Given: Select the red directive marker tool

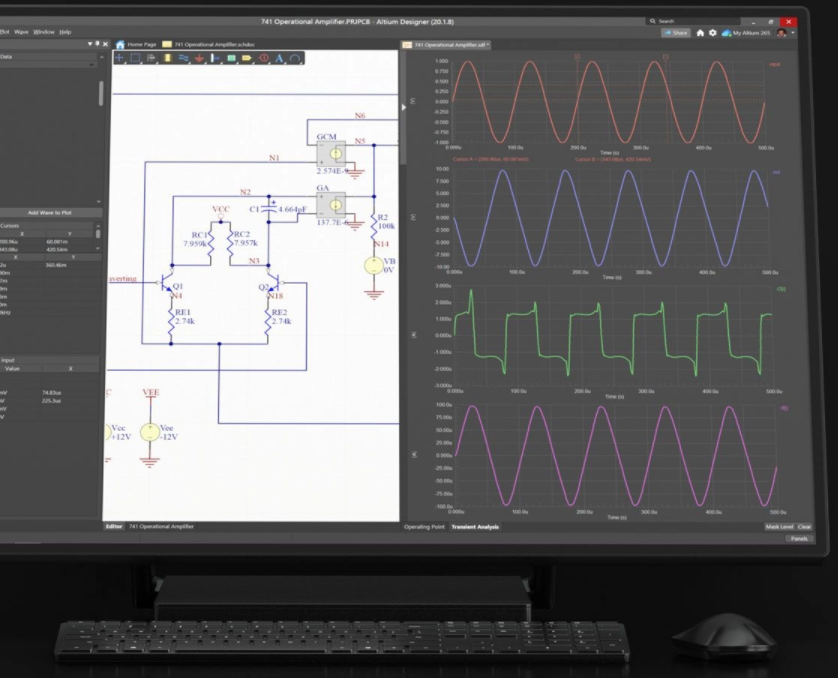Looking at the screenshot, I should pyautogui.click(x=263, y=58).
